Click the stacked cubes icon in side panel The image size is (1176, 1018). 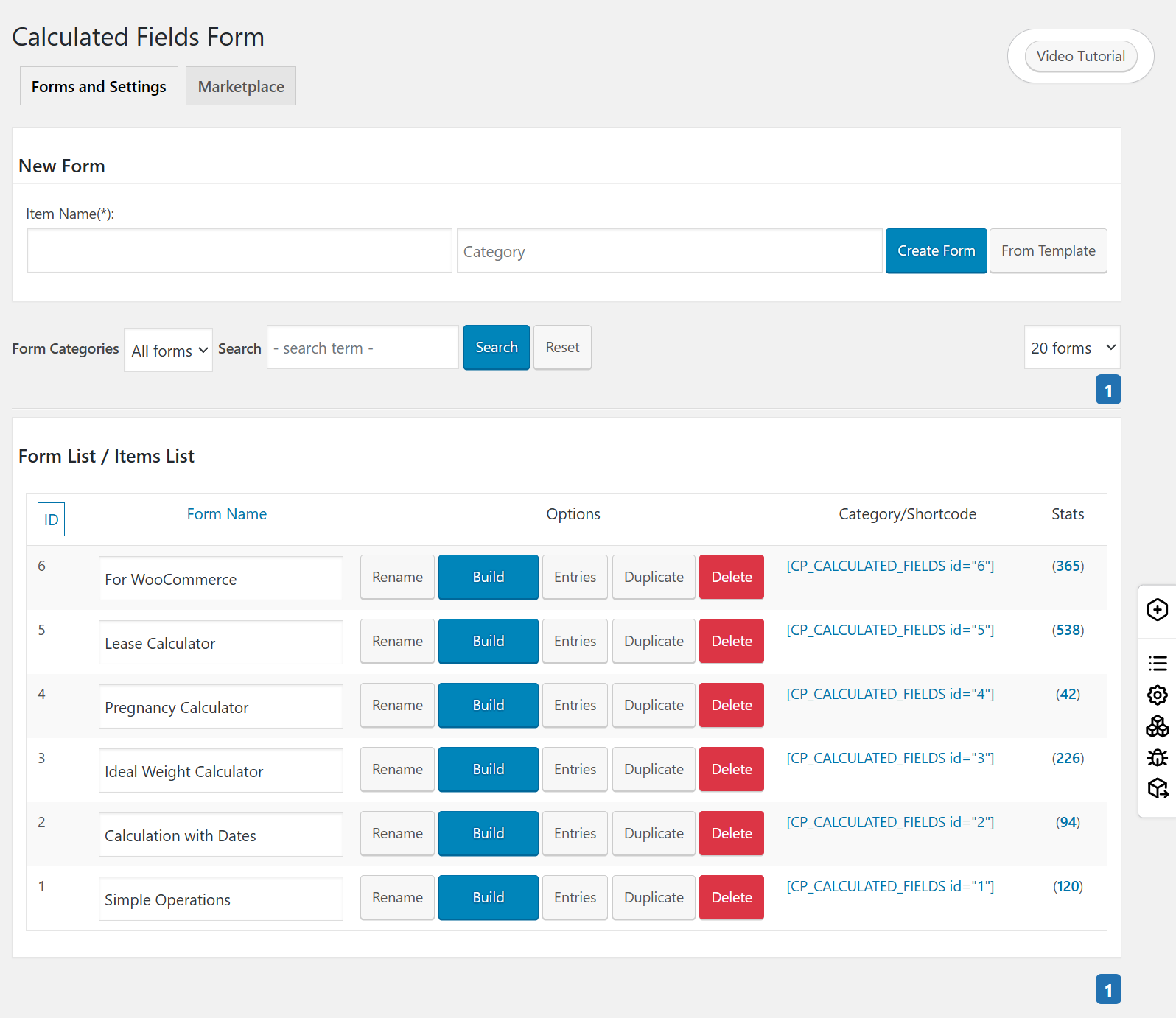(1158, 726)
